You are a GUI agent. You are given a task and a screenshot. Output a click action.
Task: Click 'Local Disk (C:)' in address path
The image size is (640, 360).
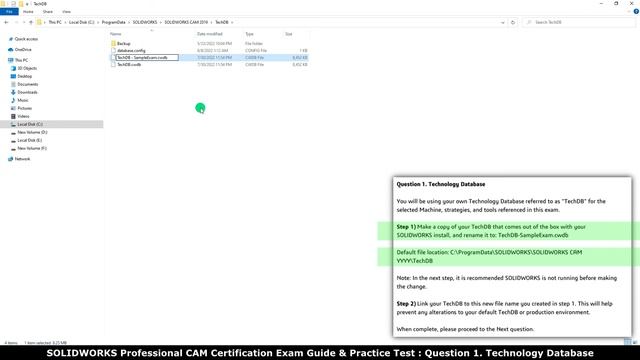point(81,22)
